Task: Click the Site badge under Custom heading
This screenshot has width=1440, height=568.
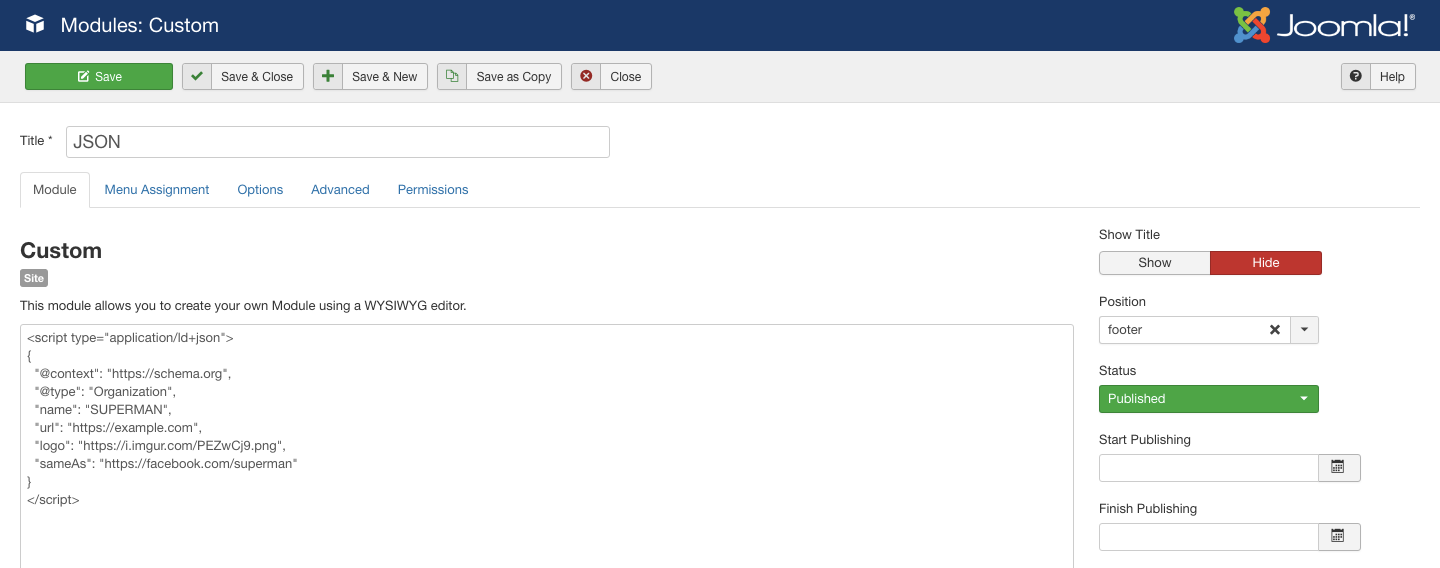Action: point(34,279)
